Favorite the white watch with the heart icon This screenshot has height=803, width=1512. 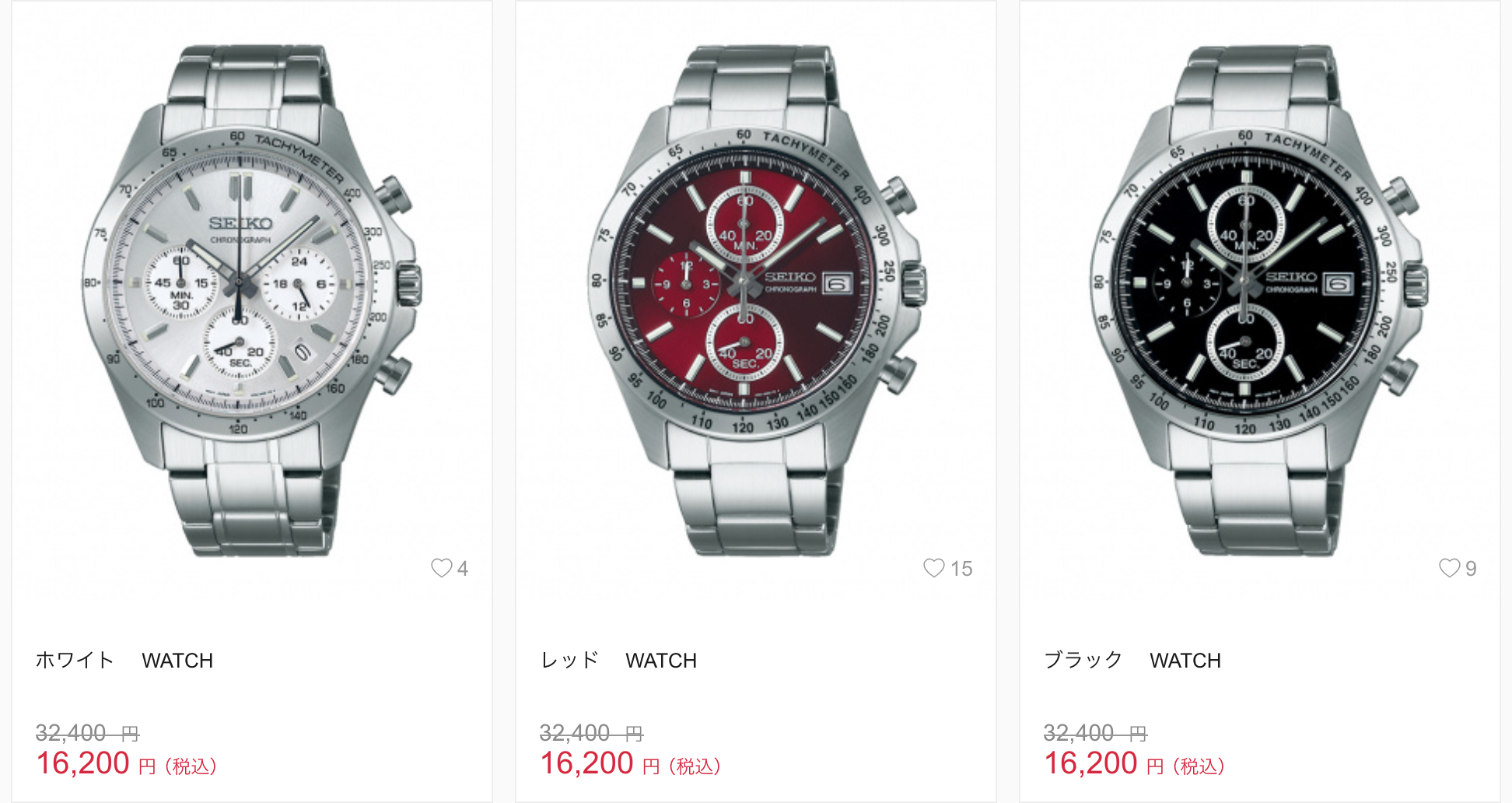pyautogui.click(x=442, y=568)
